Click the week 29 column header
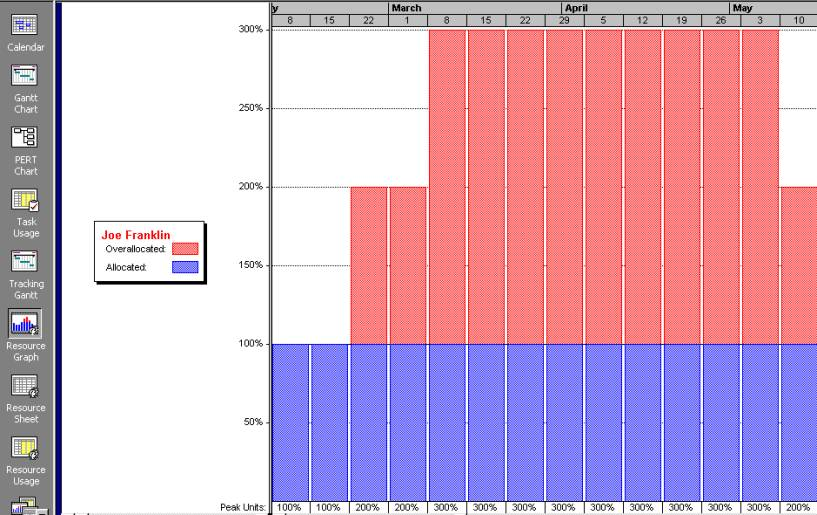This screenshot has width=817, height=515. 564,20
